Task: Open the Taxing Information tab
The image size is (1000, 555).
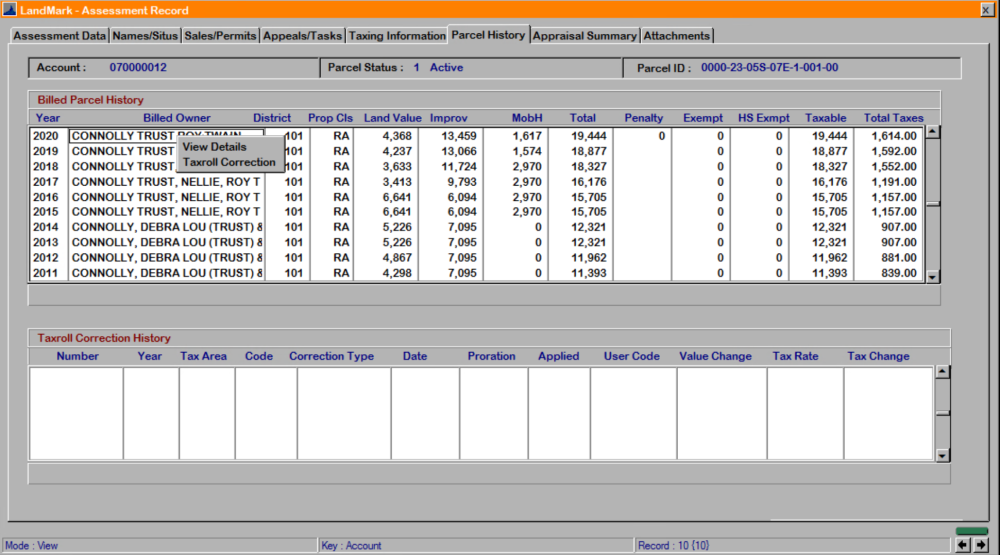Action: click(397, 36)
